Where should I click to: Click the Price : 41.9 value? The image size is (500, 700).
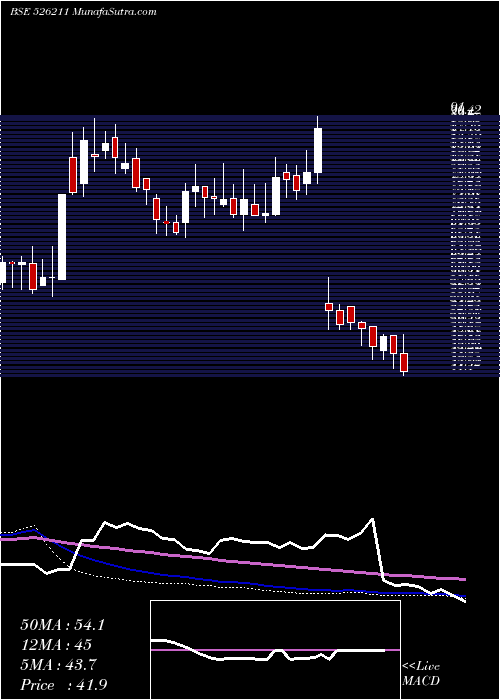tap(64, 685)
